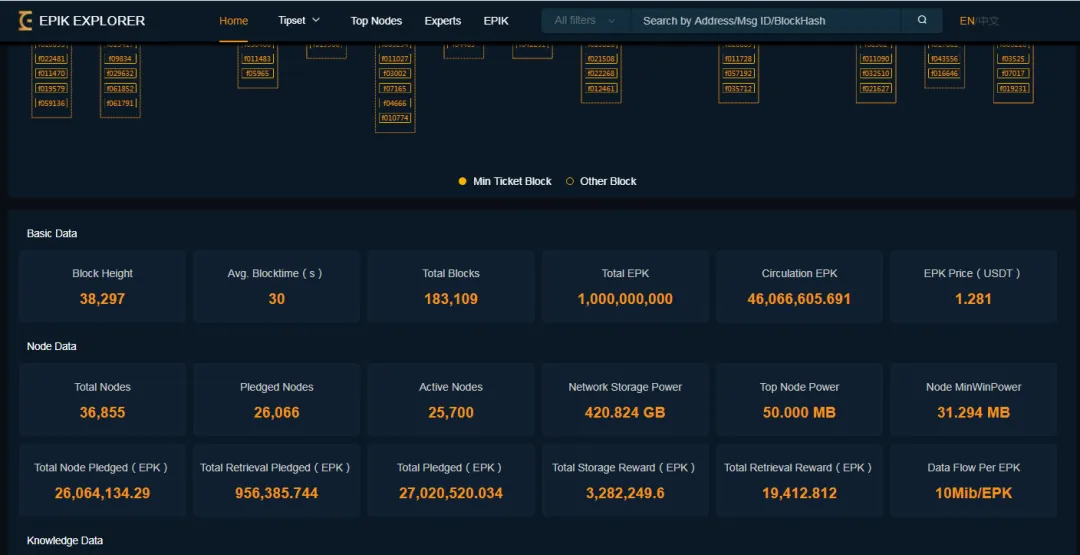Click Total Retrieval Reward value 19,412.812

(799, 493)
